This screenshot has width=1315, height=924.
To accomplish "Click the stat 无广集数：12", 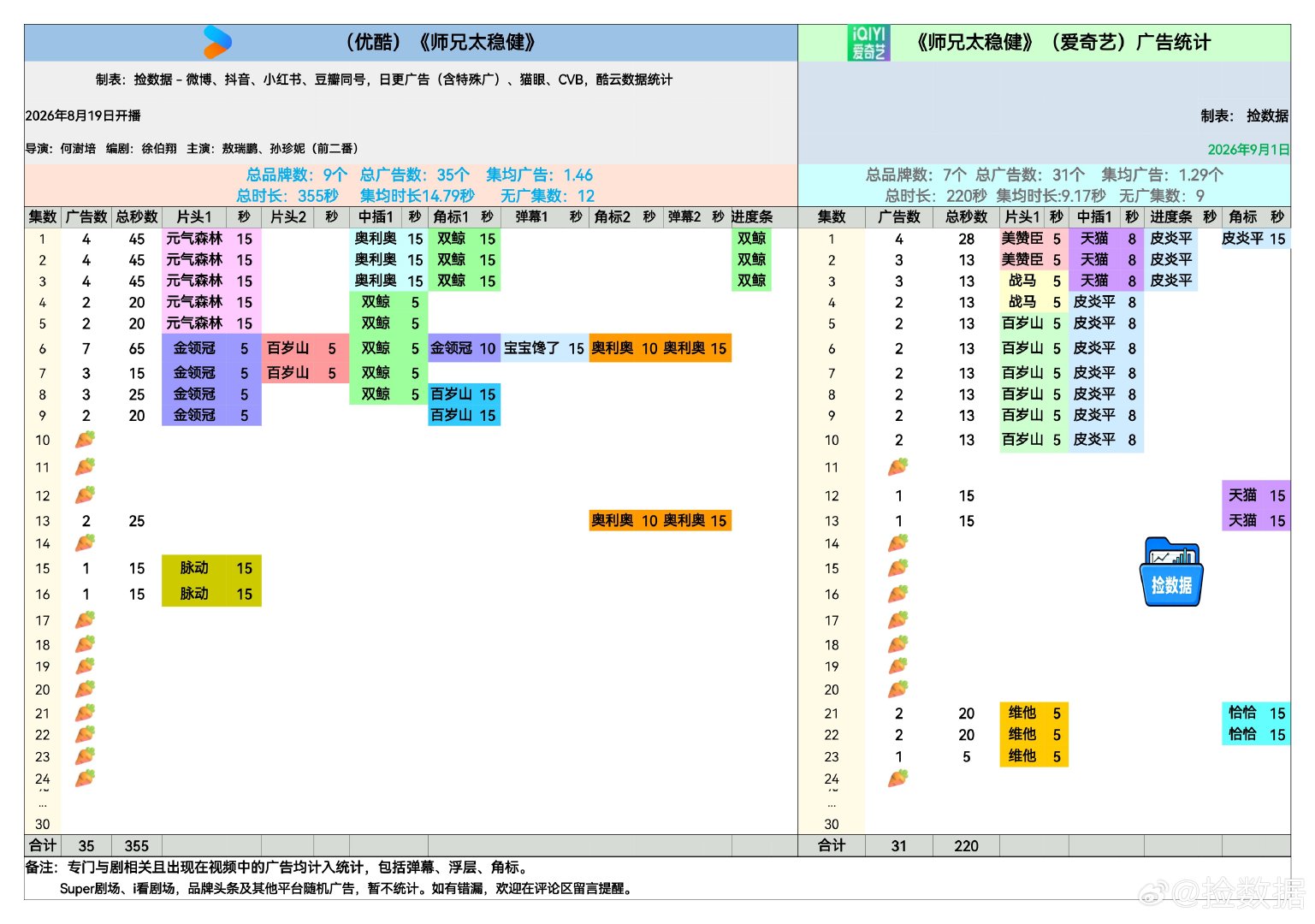I will tap(548, 196).
